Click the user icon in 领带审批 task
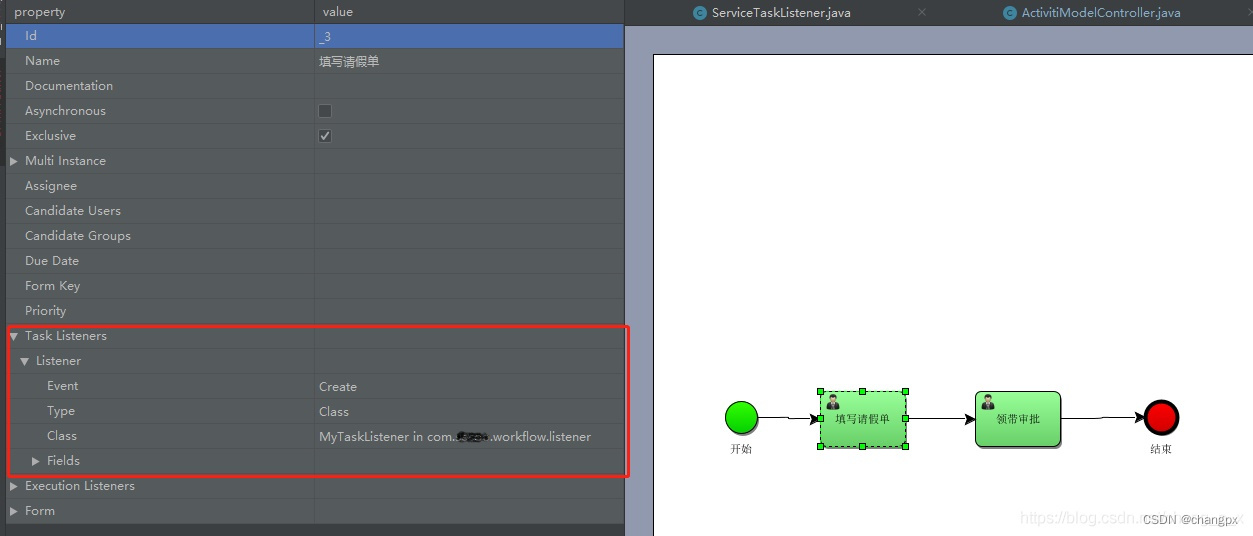Viewport: 1253px width, 536px height. 988,402
